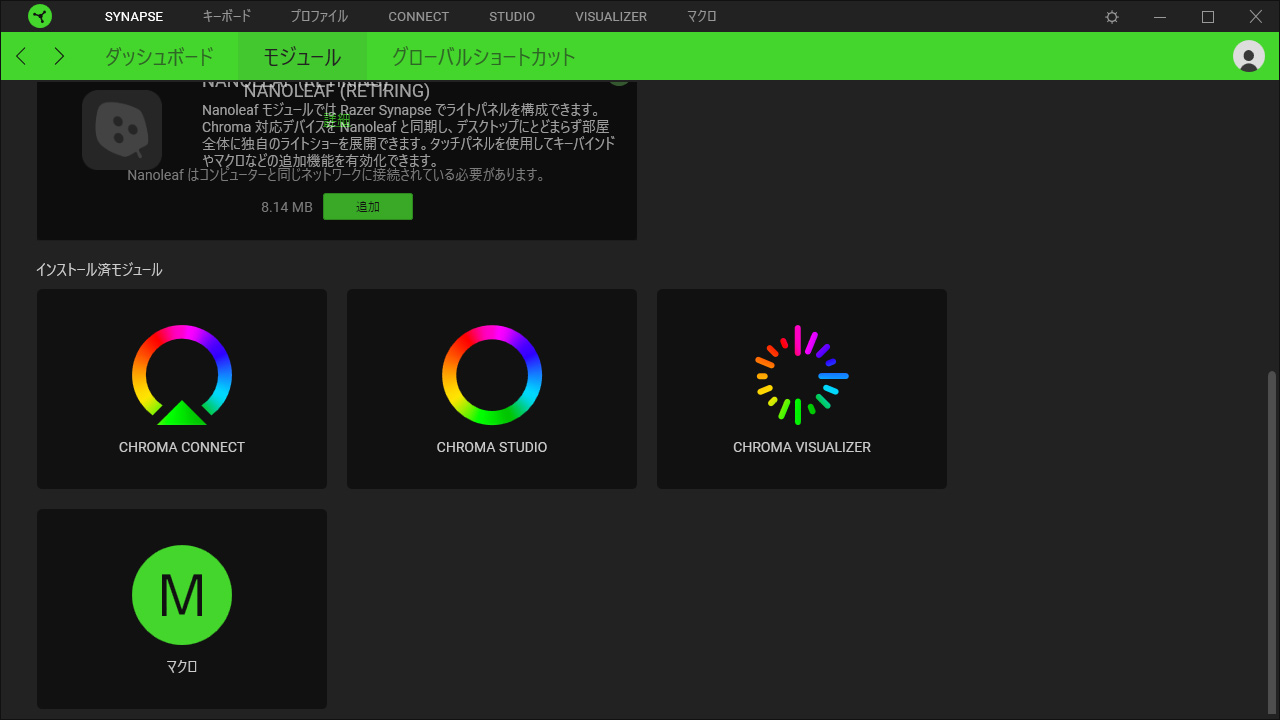Open the settings gear icon
Viewport: 1280px width, 720px height.
coord(1112,17)
